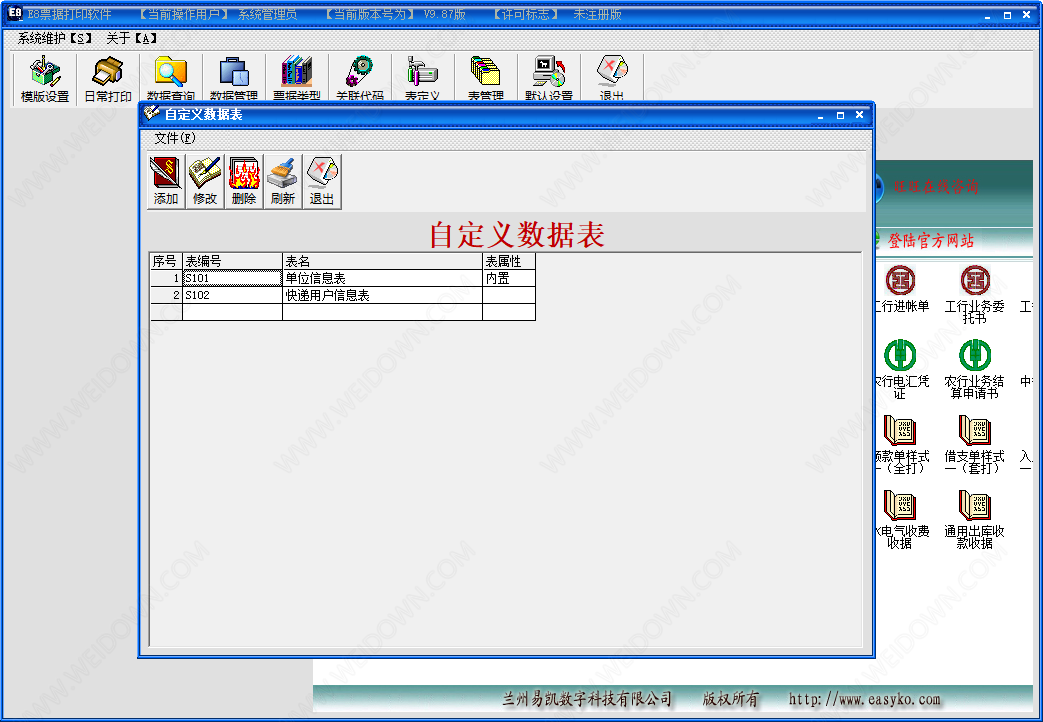Click 表属性 column header
Image resolution: width=1043 pixels, height=722 pixels.
point(509,261)
